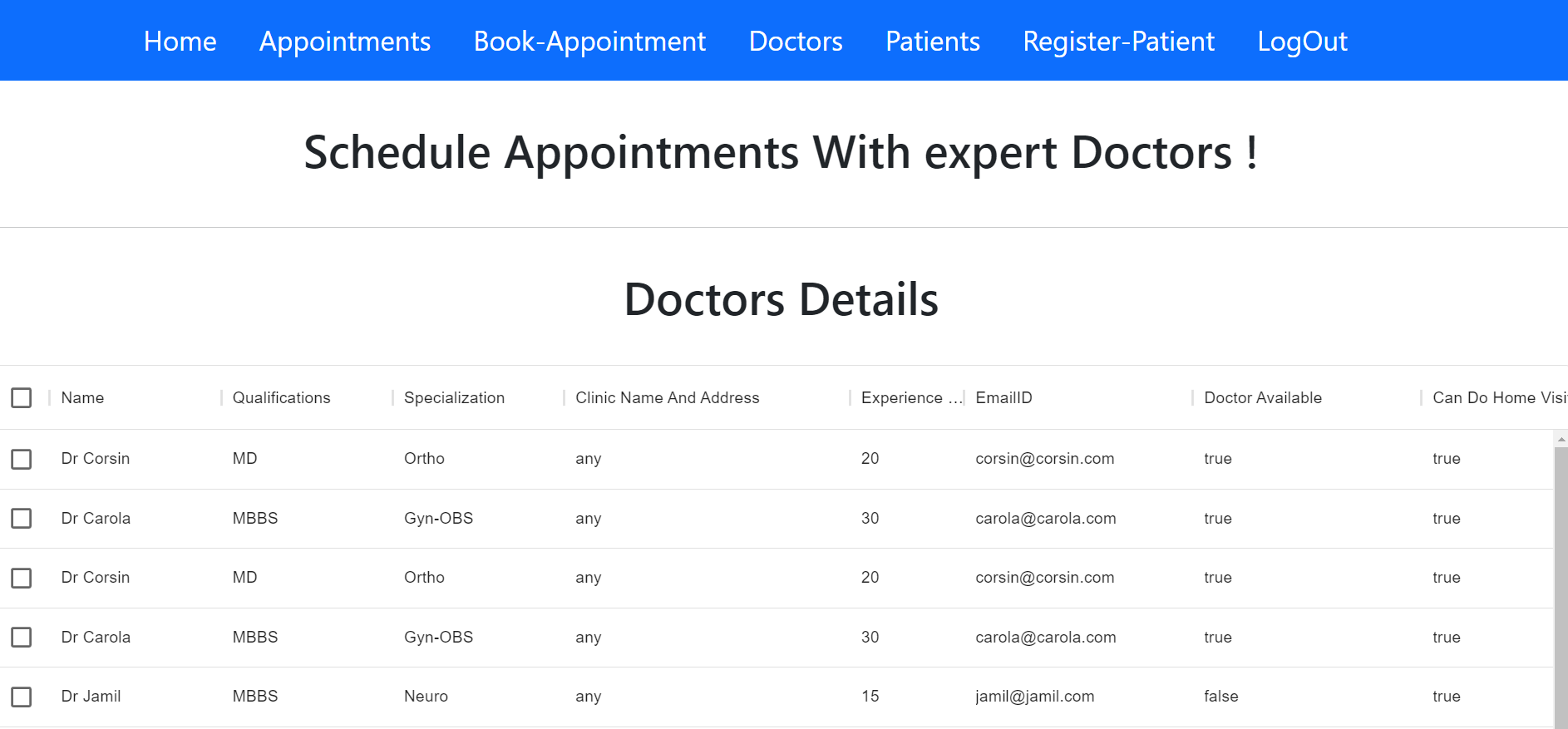Click the Name column header
The image size is (1568, 729).
[82, 397]
